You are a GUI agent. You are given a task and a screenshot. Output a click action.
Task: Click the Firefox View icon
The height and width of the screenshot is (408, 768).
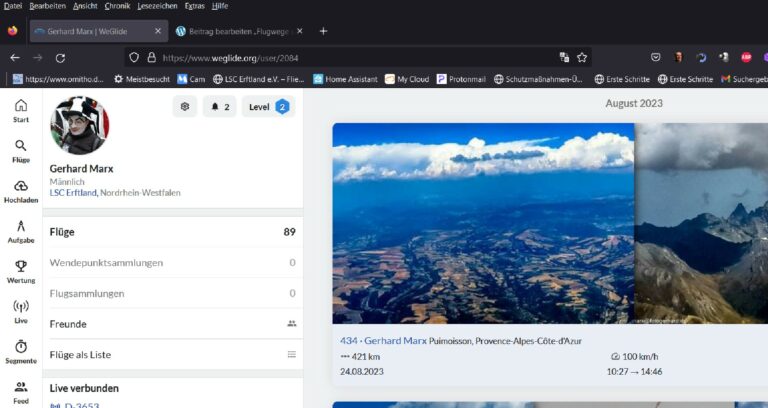(13, 31)
